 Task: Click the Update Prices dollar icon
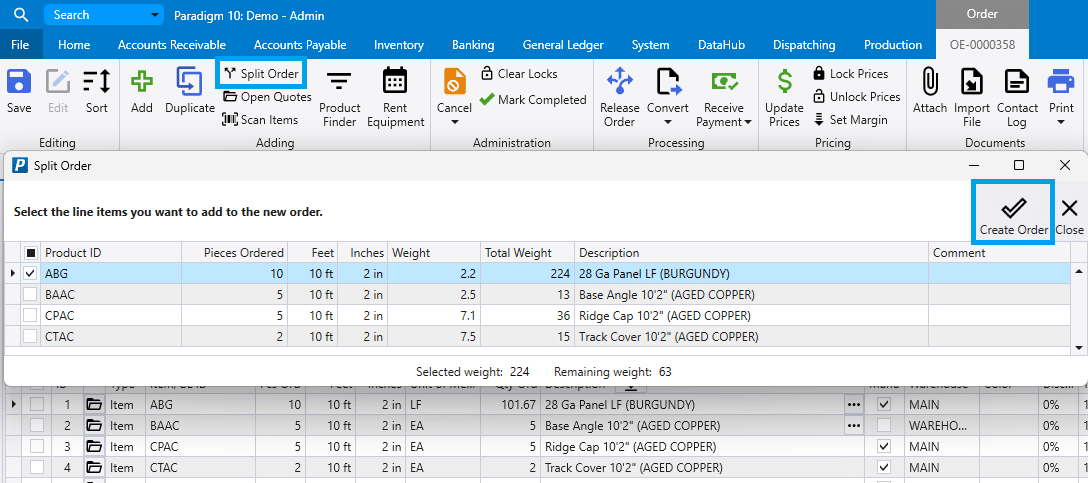click(785, 82)
